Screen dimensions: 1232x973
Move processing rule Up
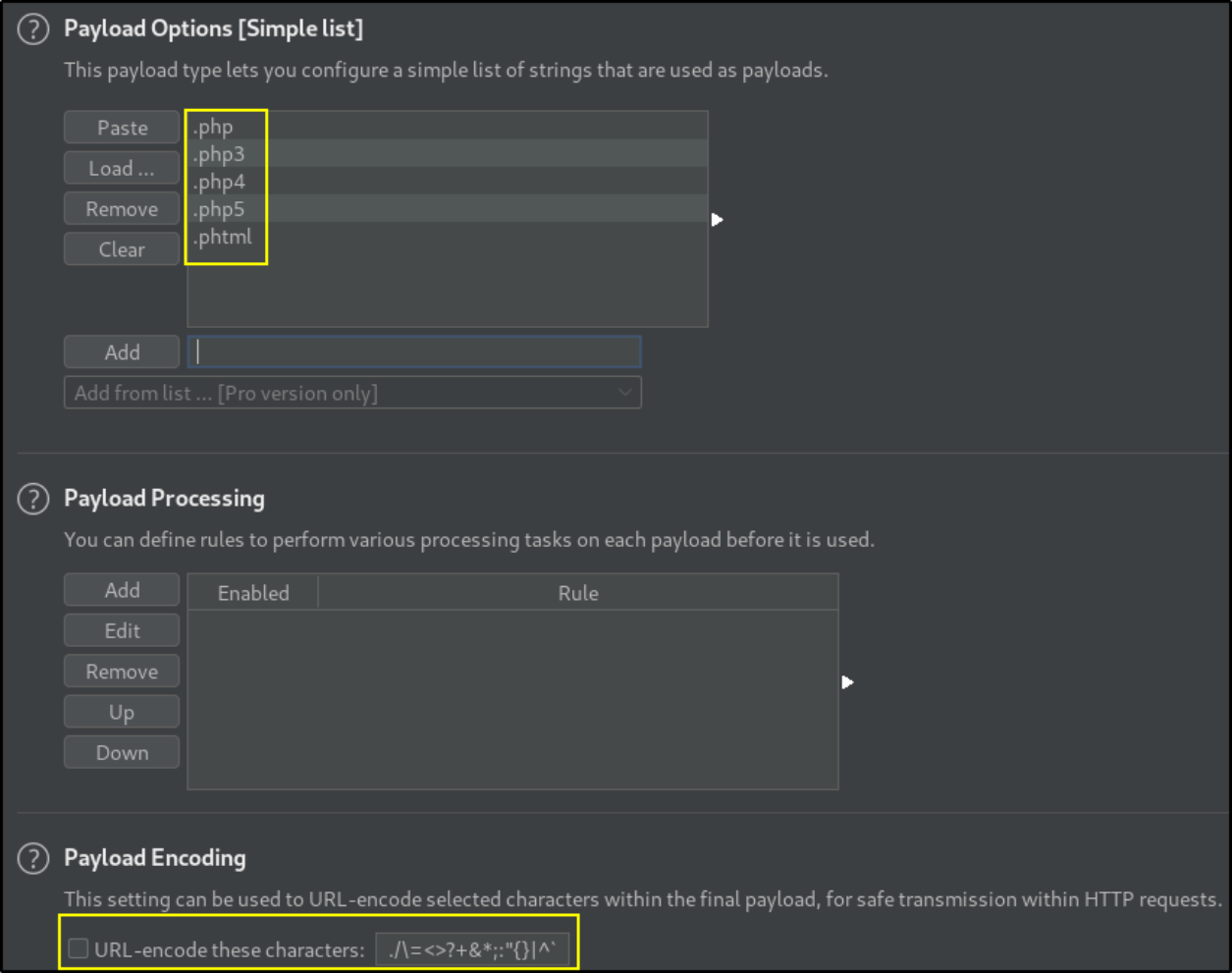pyautogui.click(x=122, y=712)
